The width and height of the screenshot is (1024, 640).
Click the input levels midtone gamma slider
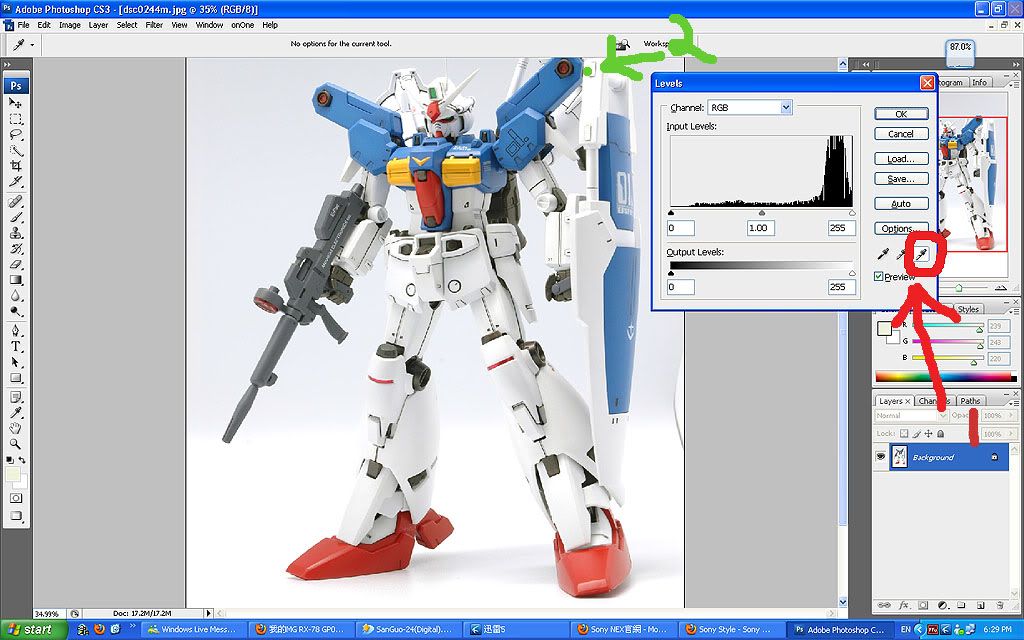(761, 213)
